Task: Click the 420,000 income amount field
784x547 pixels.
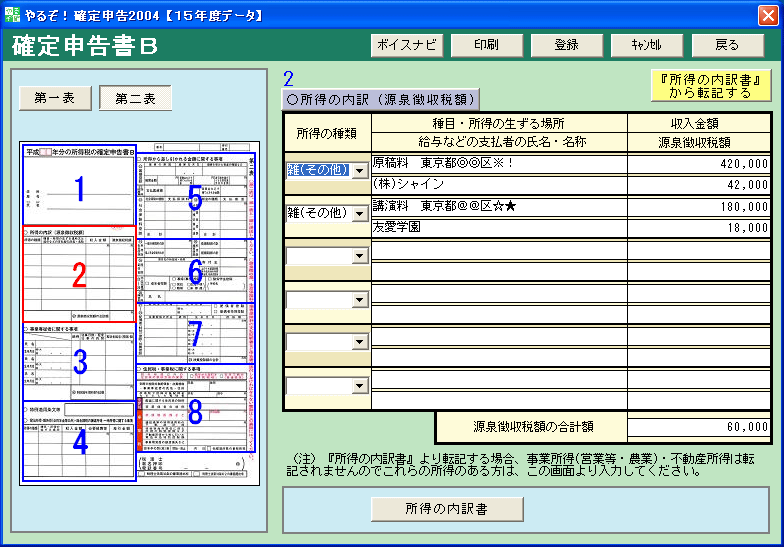Action: (698, 164)
